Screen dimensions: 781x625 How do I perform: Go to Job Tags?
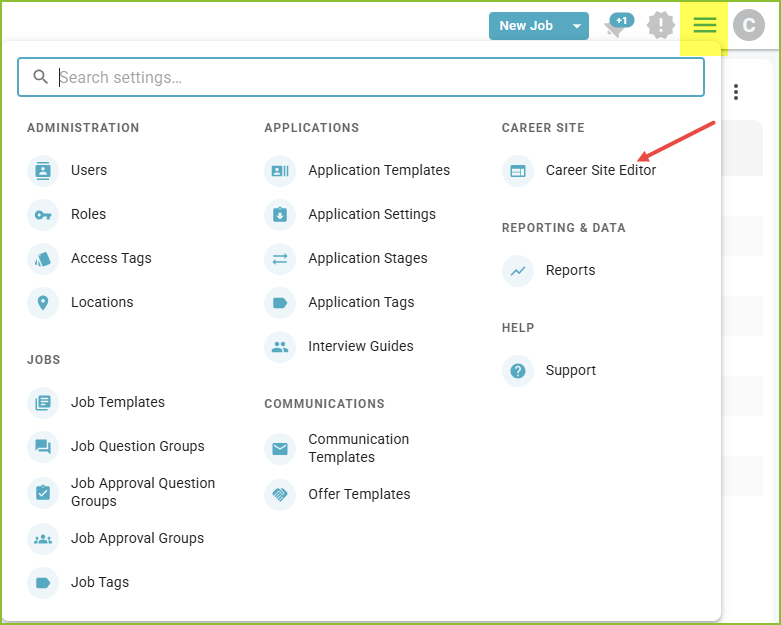(100, 582)
